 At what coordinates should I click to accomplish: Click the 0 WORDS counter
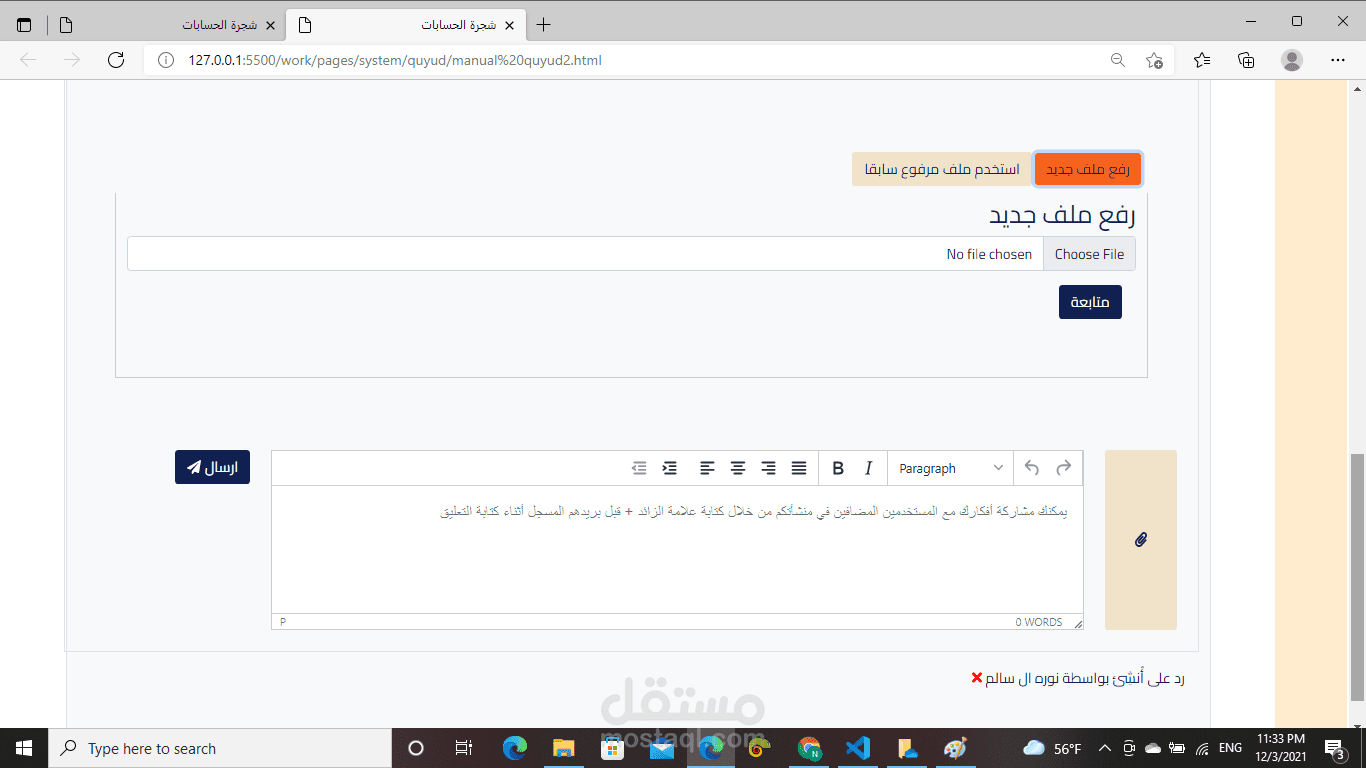(1039, 622)
